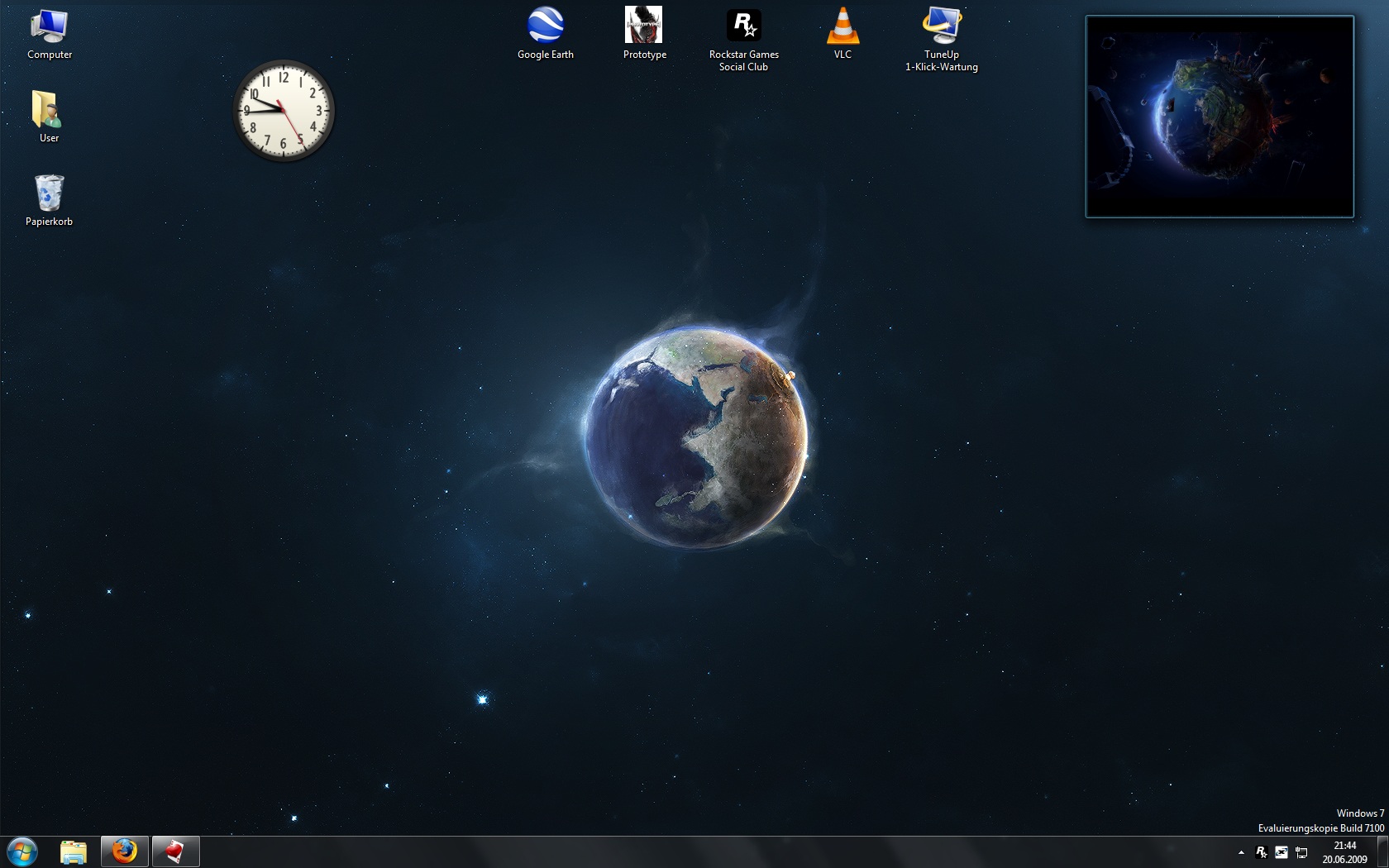Switch to the Firefox taskbar button

125,851
